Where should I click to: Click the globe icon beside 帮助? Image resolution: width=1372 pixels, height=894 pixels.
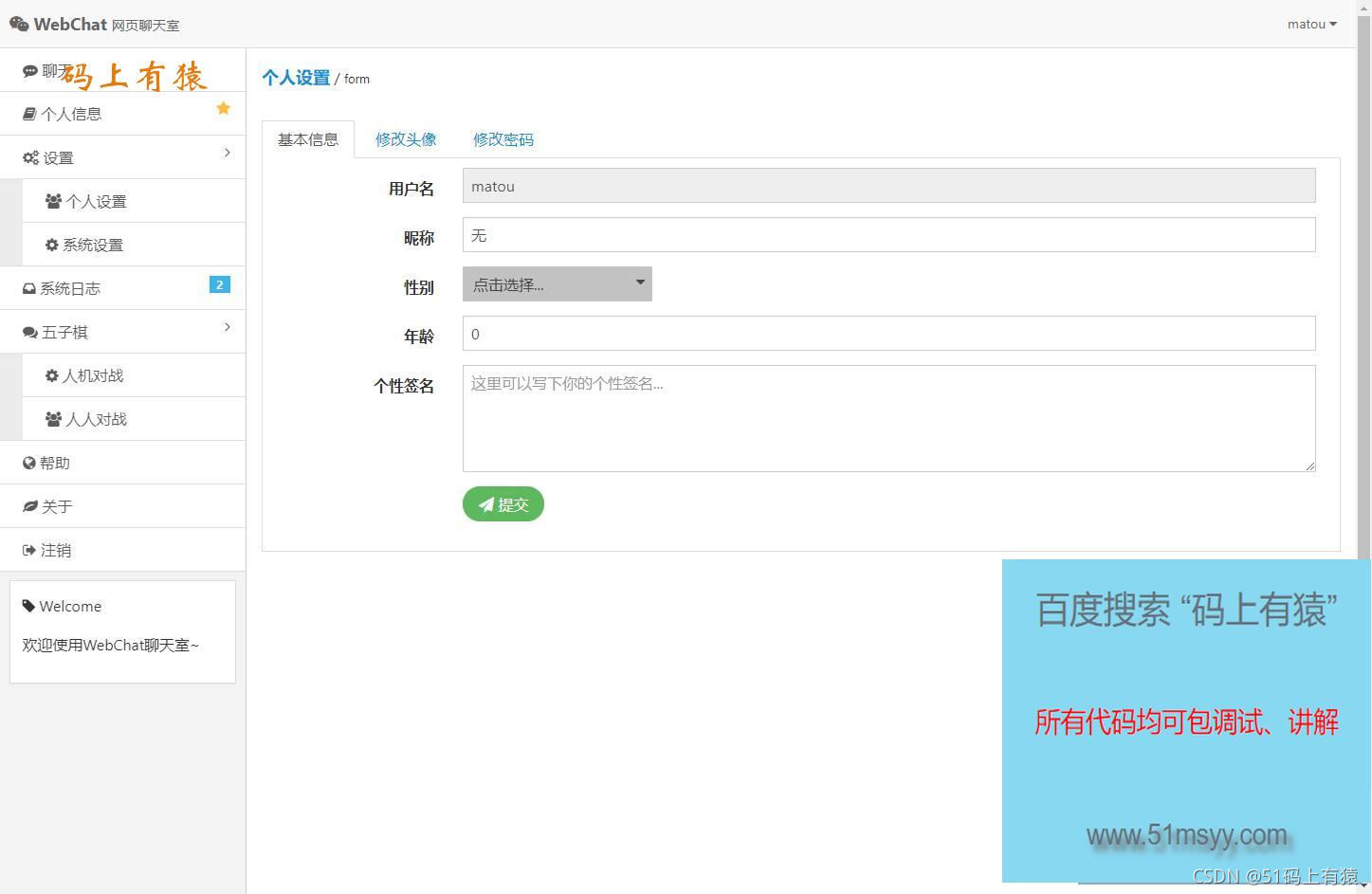(x=29, y=463)
